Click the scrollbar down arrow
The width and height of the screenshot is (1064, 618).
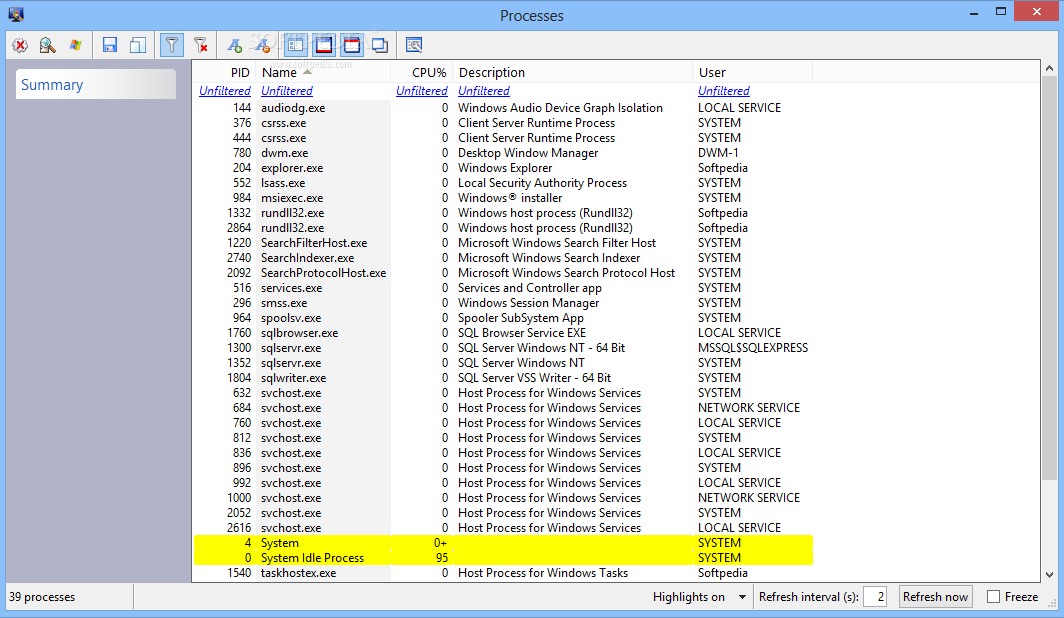pyautogui.click(x=1049, y=574)
